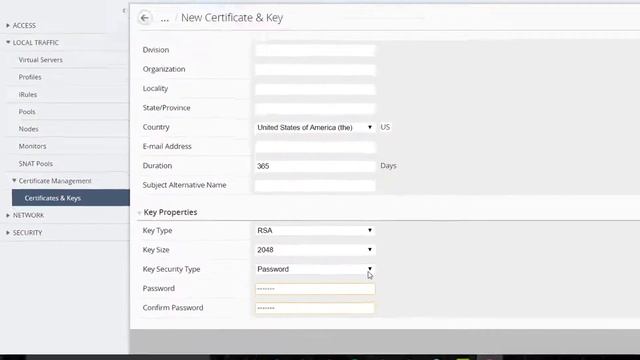Open the Key Size dropdown
640x360 pixels.
(x=315, y=250)
